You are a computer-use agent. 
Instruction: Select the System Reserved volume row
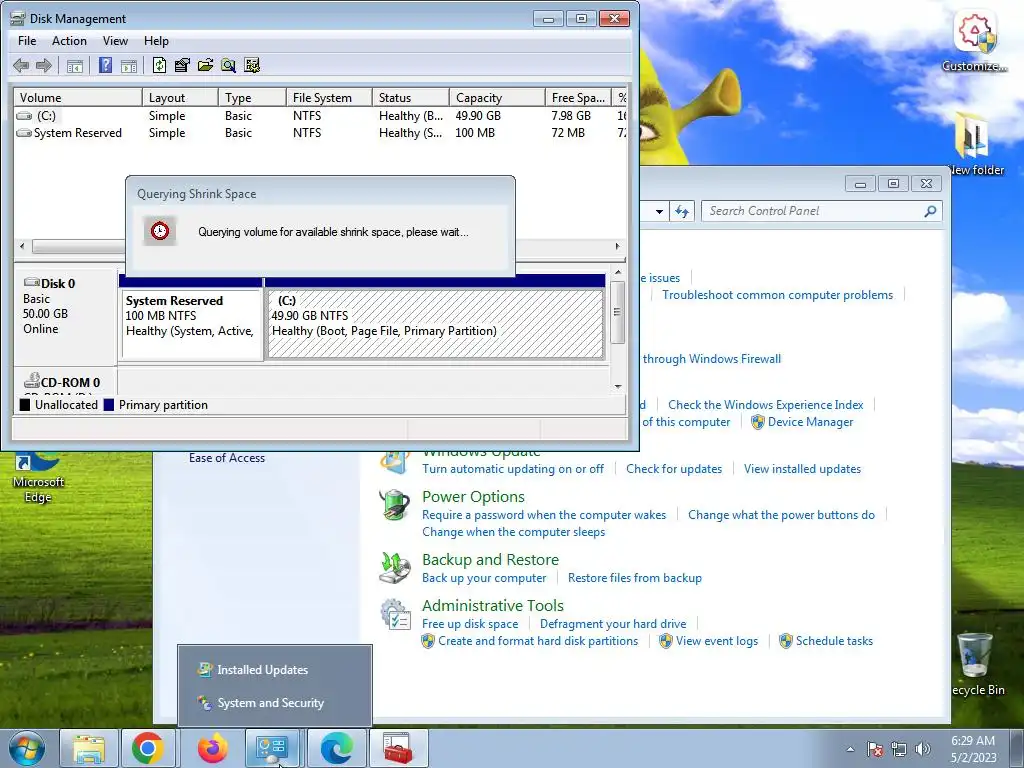pyautogui.click(x=320, y=133)
